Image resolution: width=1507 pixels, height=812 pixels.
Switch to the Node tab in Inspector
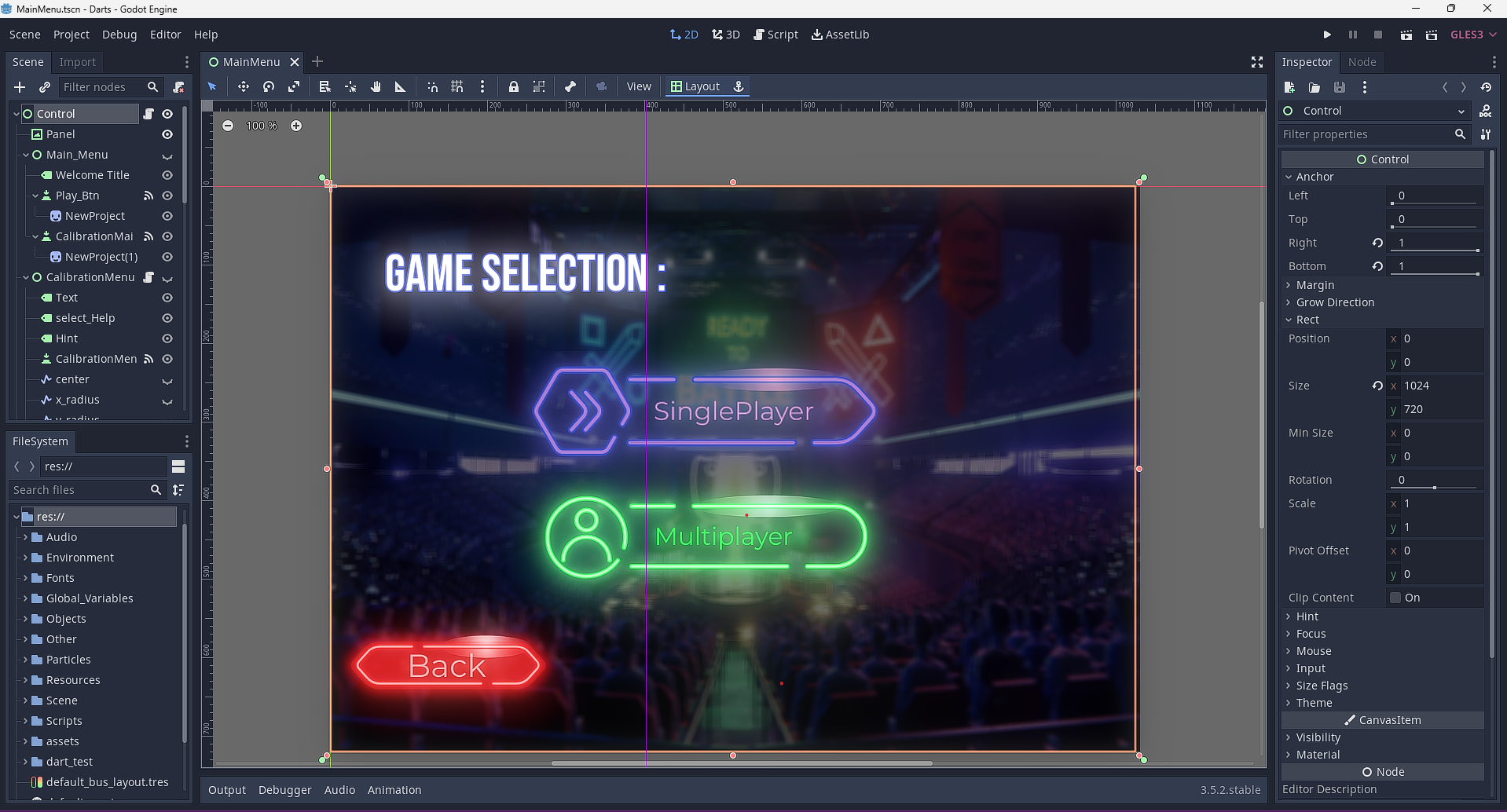tap(1362, 62)
